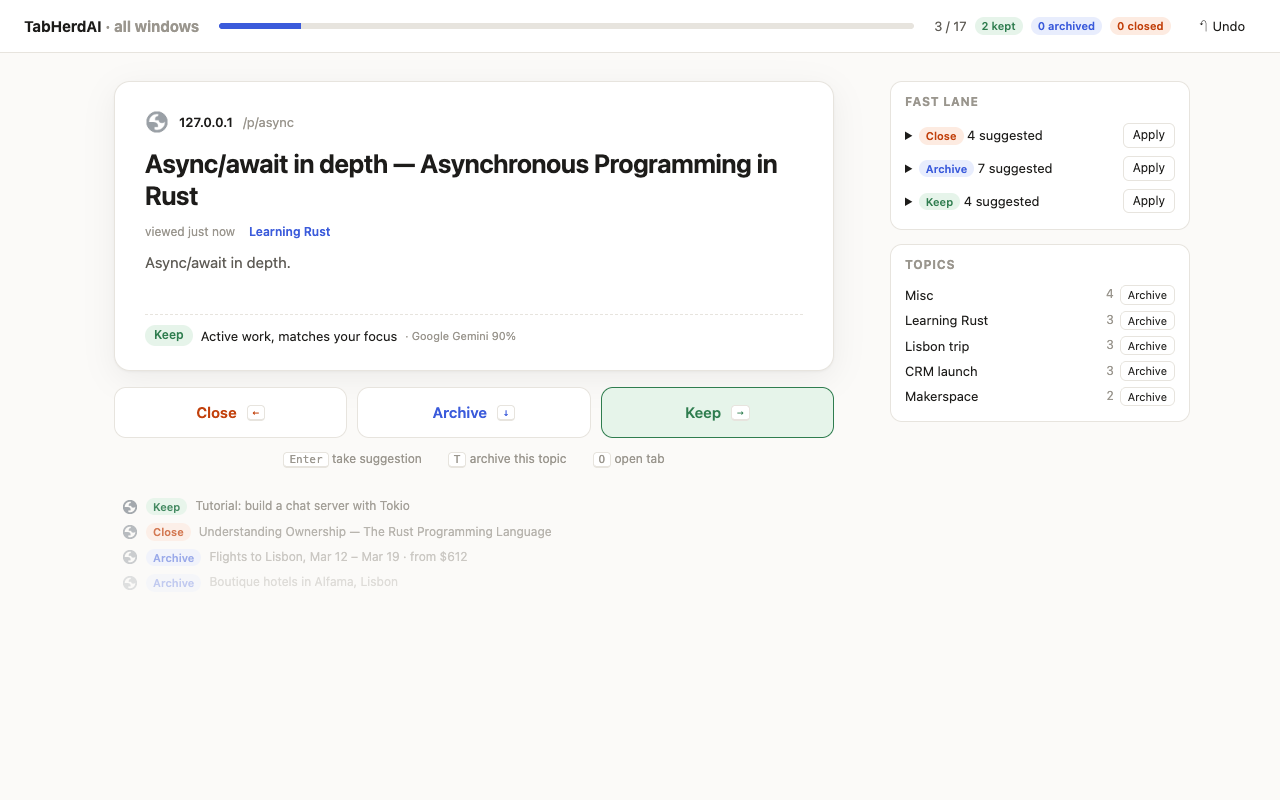Click the globe icon beside 127.0.0.1
This screenshot has height=800, width=1280.
[x=157, y=122]
